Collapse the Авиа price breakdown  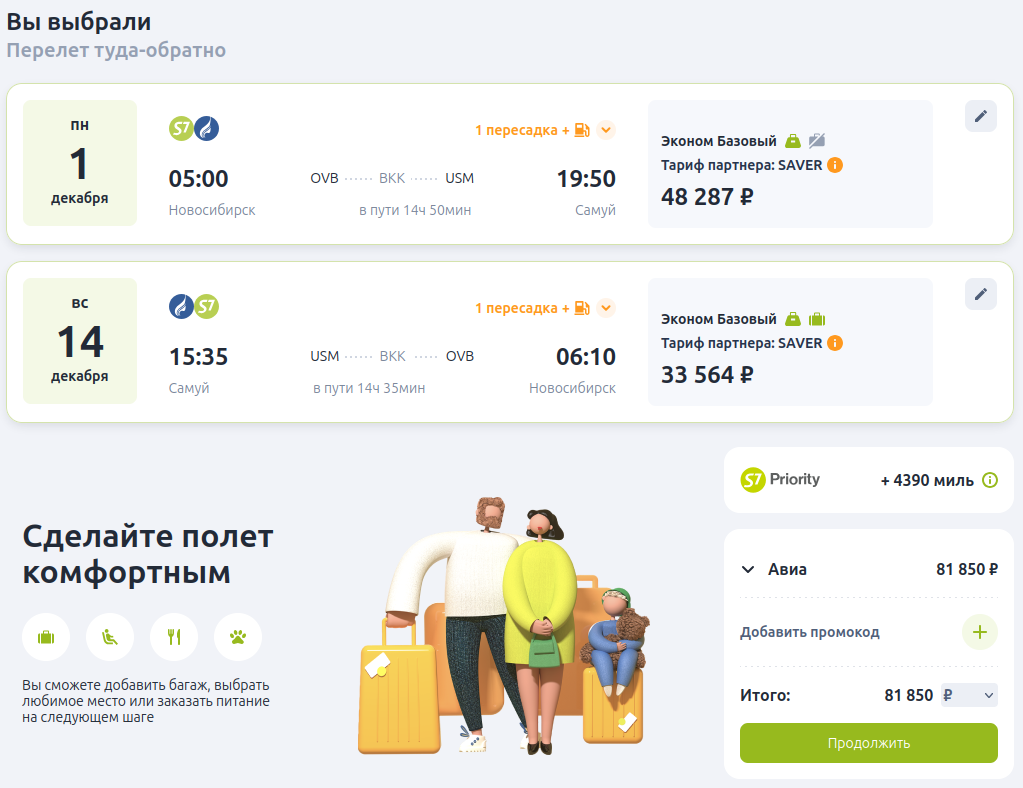(748, 569)
